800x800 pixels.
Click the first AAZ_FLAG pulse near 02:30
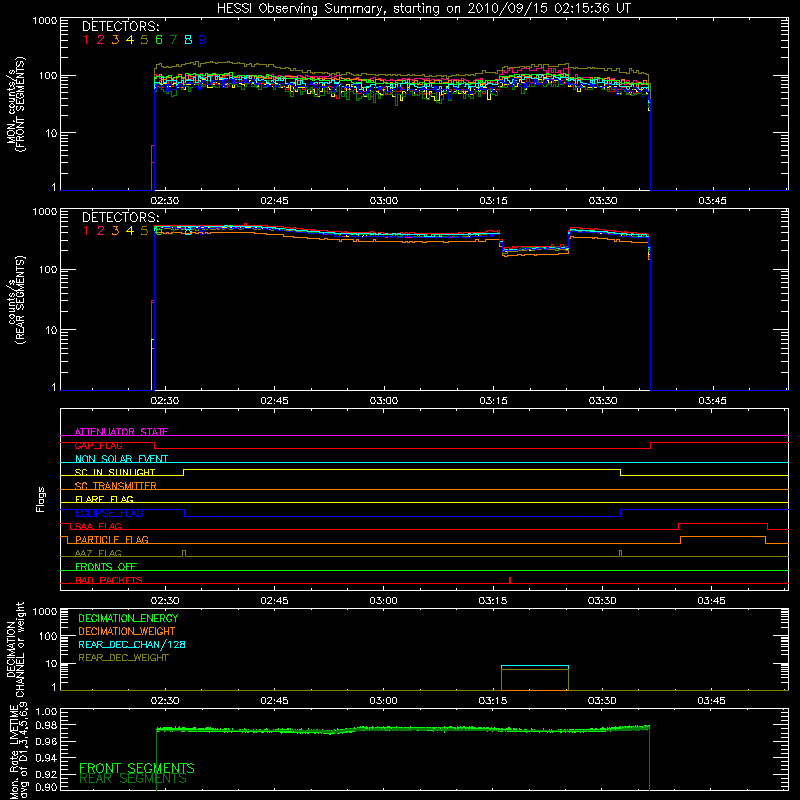coord(184,553)
